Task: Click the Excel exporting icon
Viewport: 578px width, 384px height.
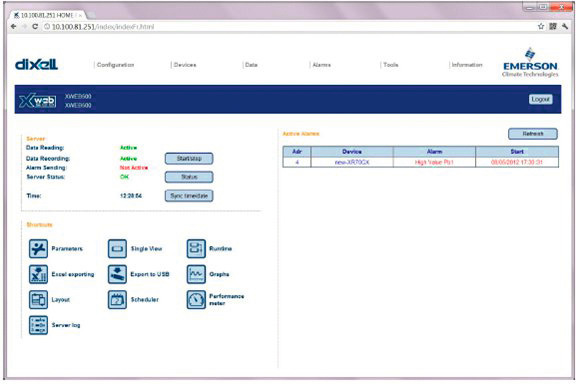Action: [x=38, y=274]
